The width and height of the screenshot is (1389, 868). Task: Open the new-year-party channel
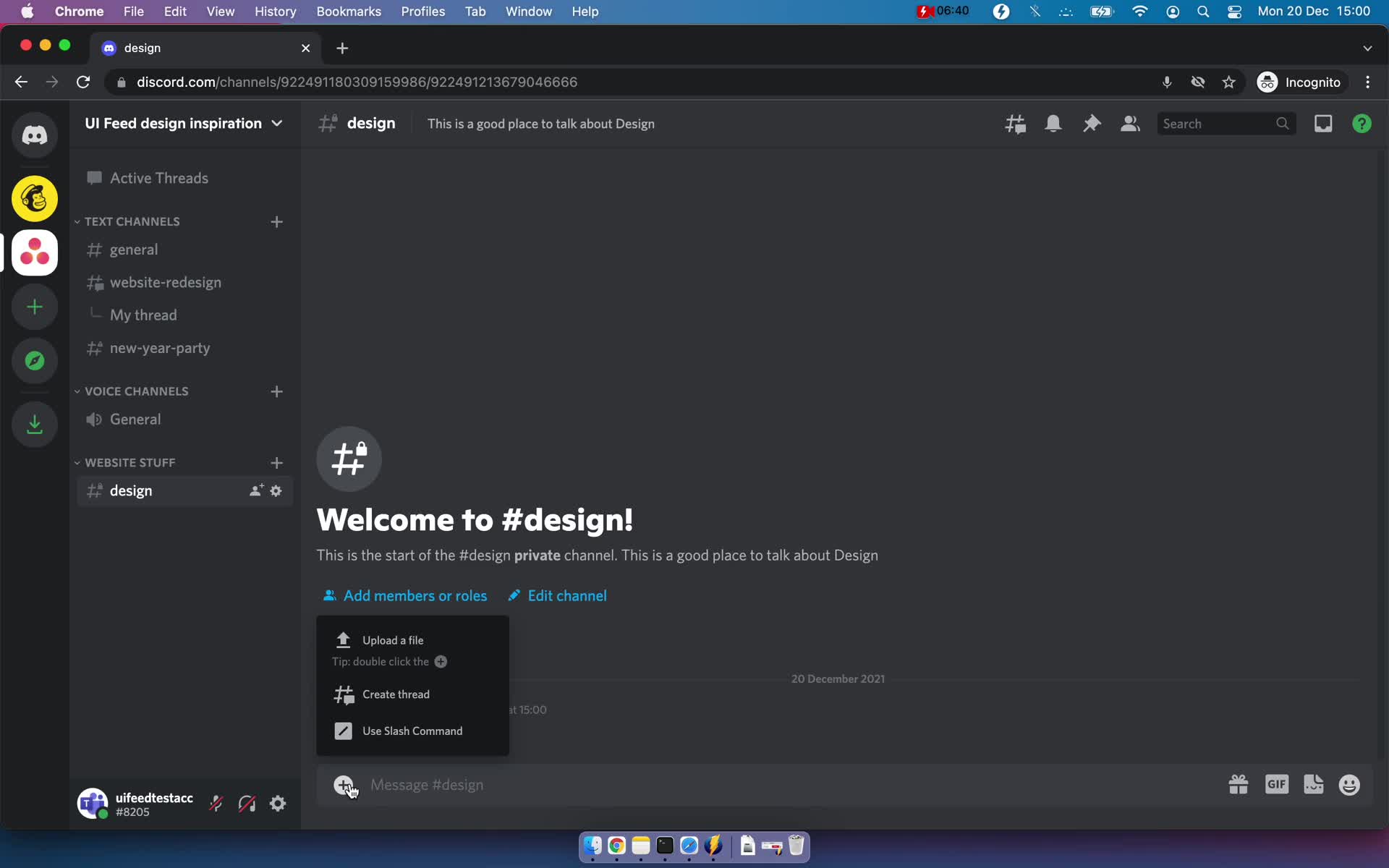(x=184, y=348)
